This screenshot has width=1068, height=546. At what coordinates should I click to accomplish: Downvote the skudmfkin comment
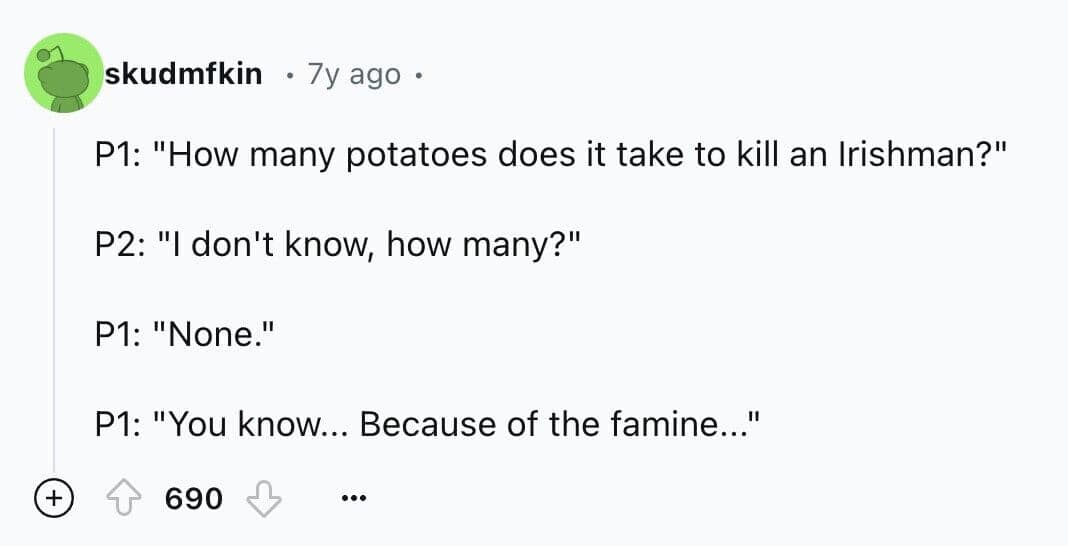tap(265, 497)
